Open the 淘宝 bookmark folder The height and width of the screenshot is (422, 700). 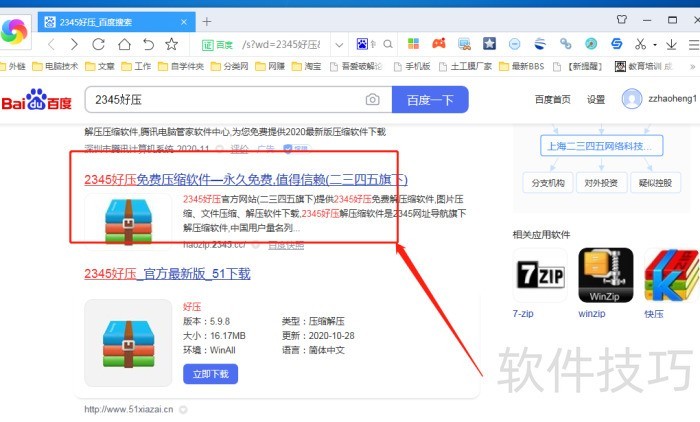(307, 67)
